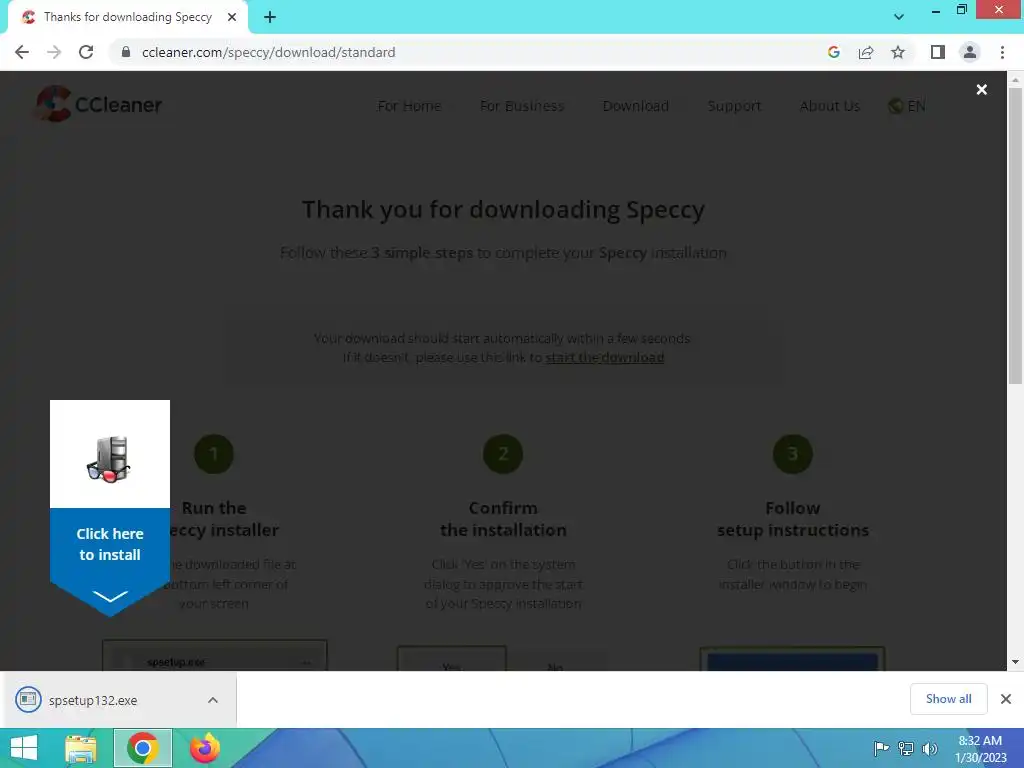Click the Follow setup instructions heading
The width and height of the screenshot is (1024, 768).
[793, 519]
